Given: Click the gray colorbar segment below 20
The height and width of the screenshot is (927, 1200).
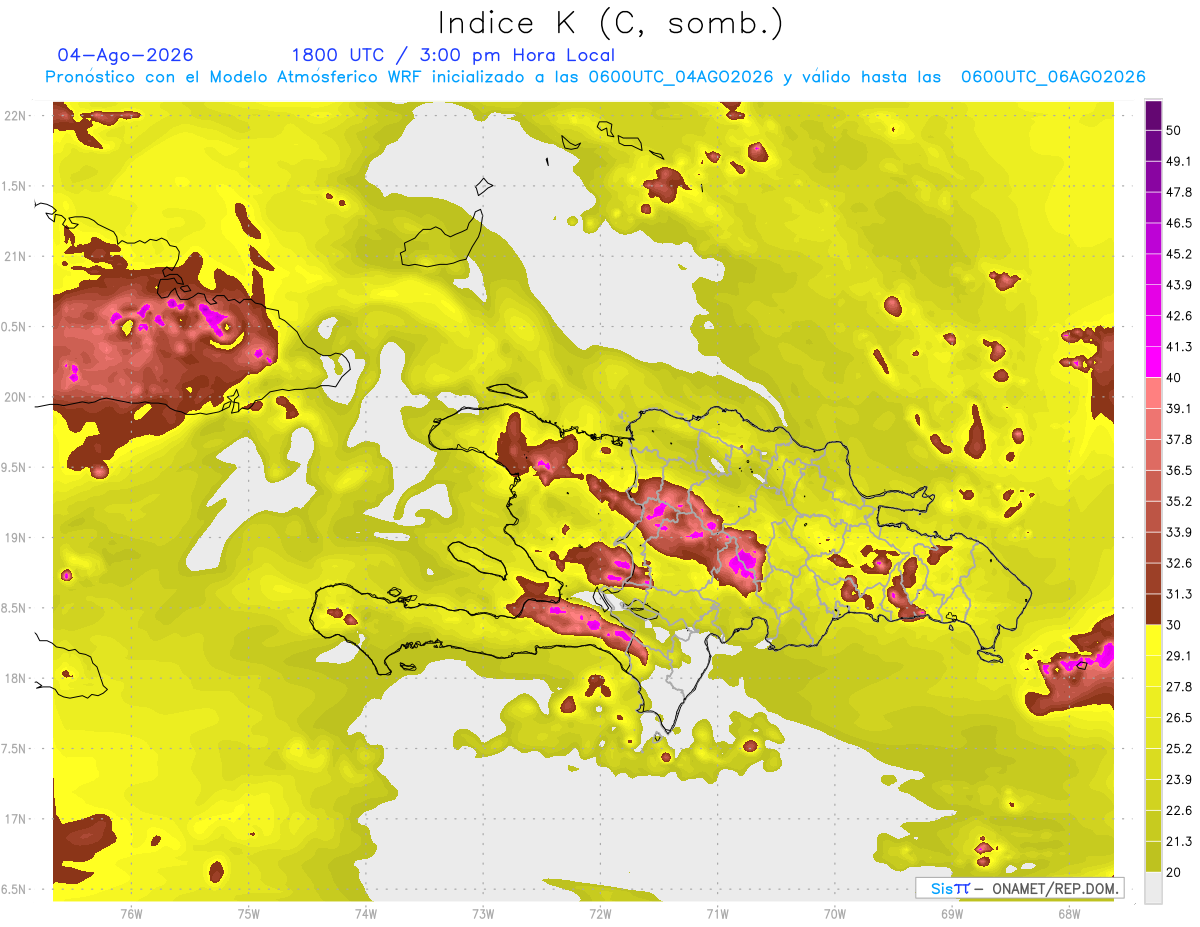Looking at the screenshot, I should 1153,888.
